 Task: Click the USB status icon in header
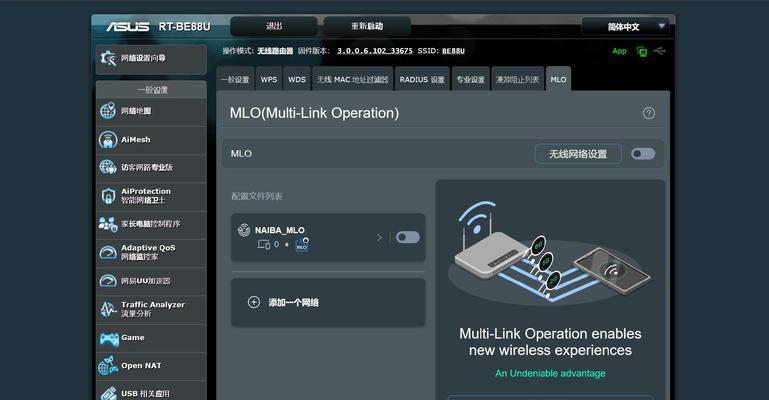660,51
